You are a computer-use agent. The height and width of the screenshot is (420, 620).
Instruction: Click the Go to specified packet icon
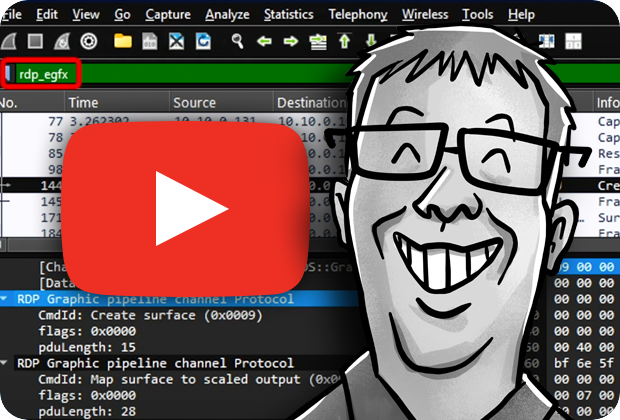(x=318, y=42)
